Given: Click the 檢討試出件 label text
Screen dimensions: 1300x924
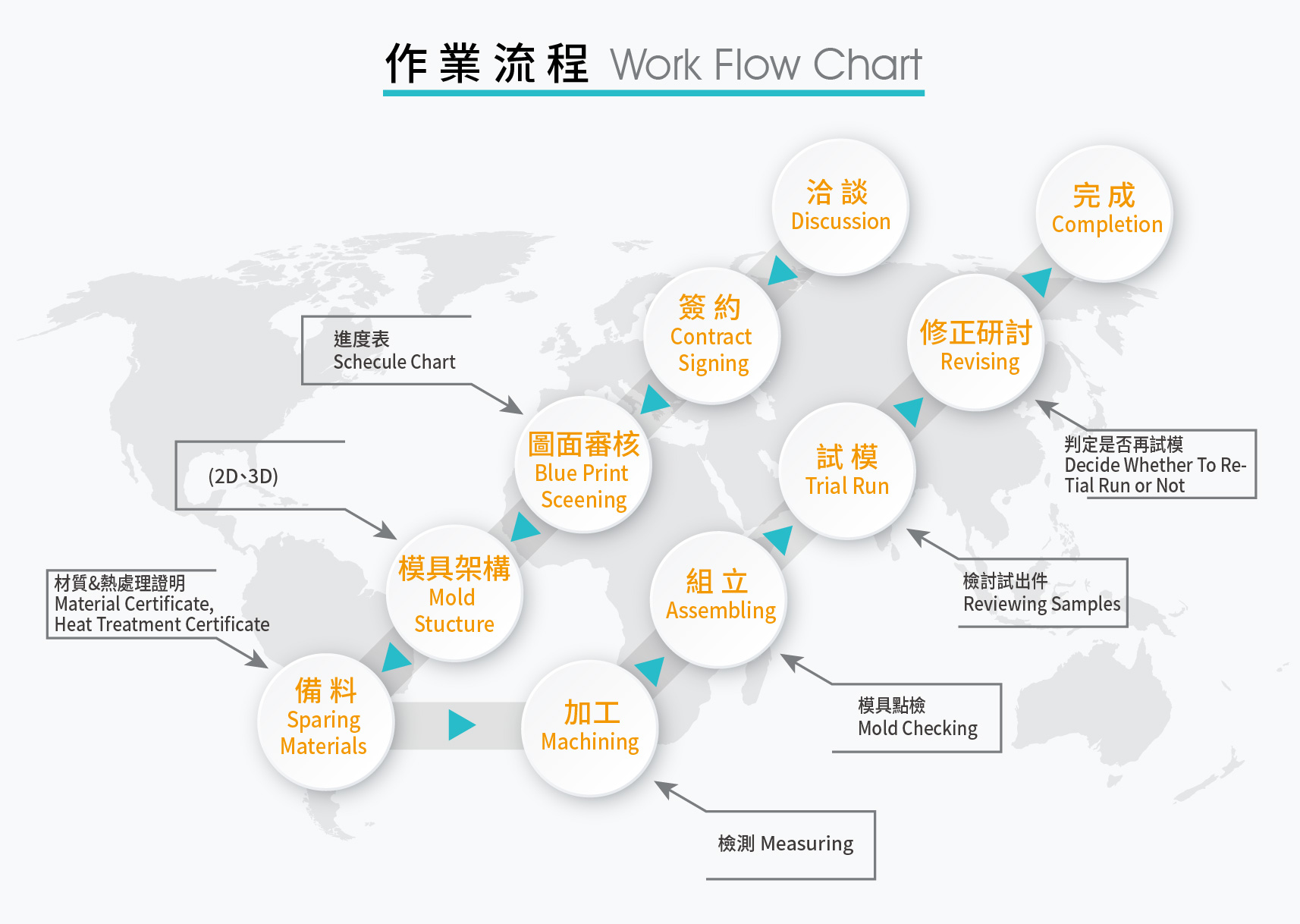Looking at the screenshot, I should [x=1005, y=581].
